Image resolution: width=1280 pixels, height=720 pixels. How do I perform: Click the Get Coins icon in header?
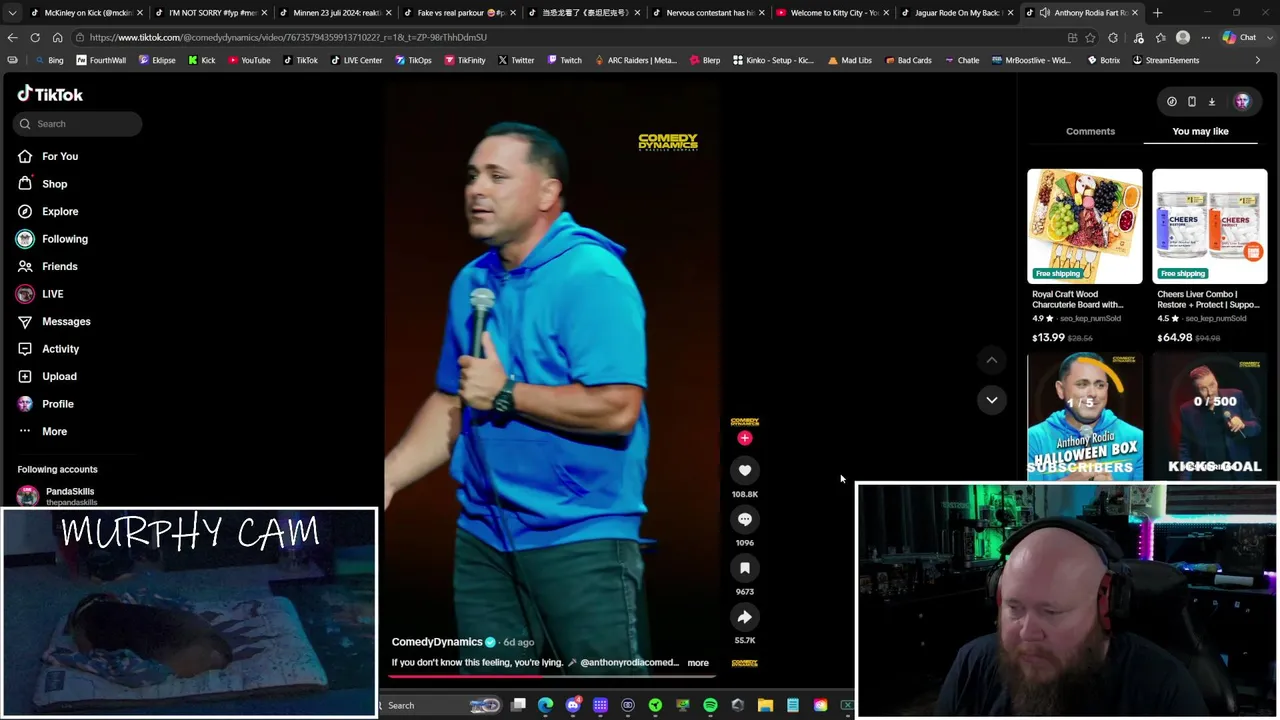1172,101
